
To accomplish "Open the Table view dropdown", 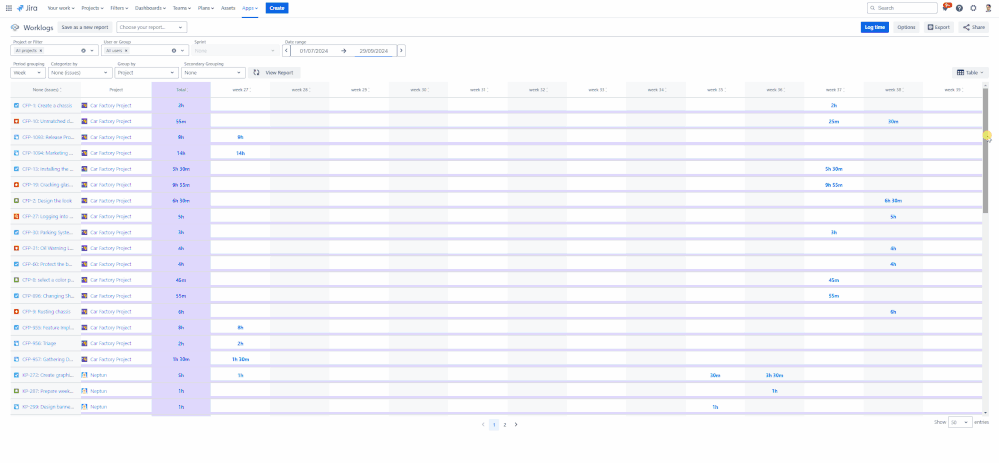I will point(970,73).
